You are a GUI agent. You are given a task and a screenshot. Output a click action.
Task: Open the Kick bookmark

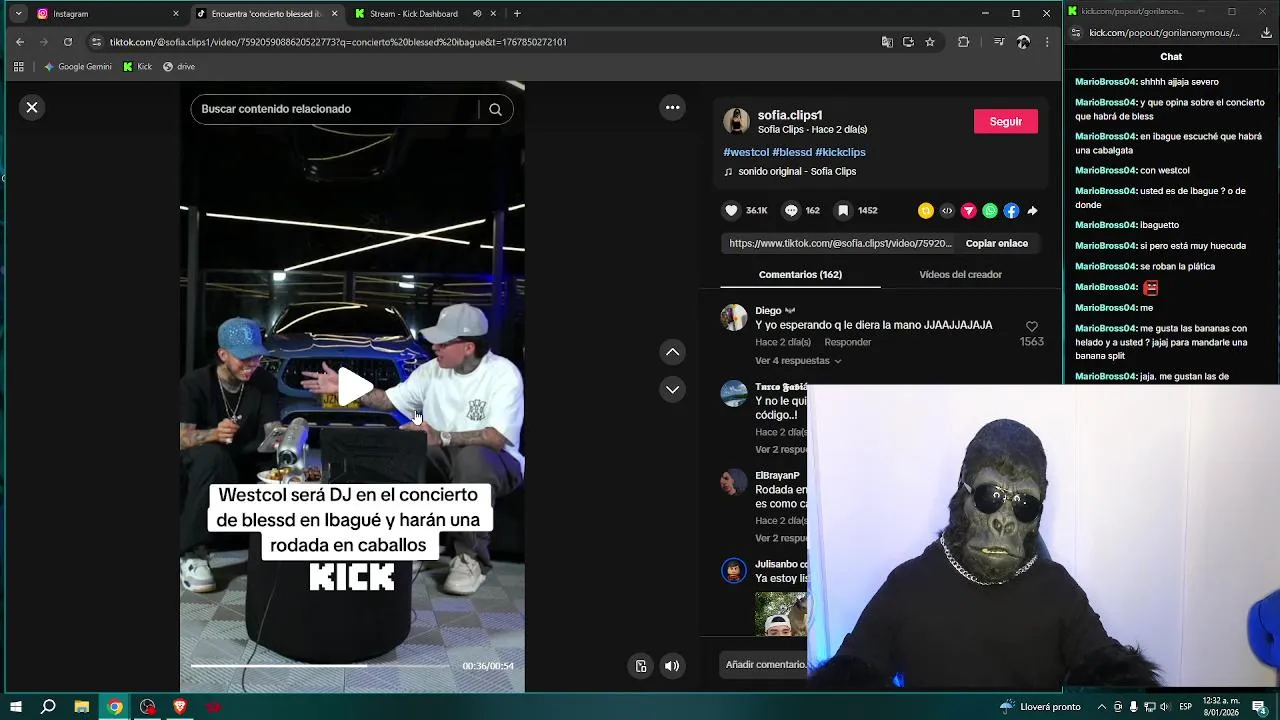tap(138, 67)
